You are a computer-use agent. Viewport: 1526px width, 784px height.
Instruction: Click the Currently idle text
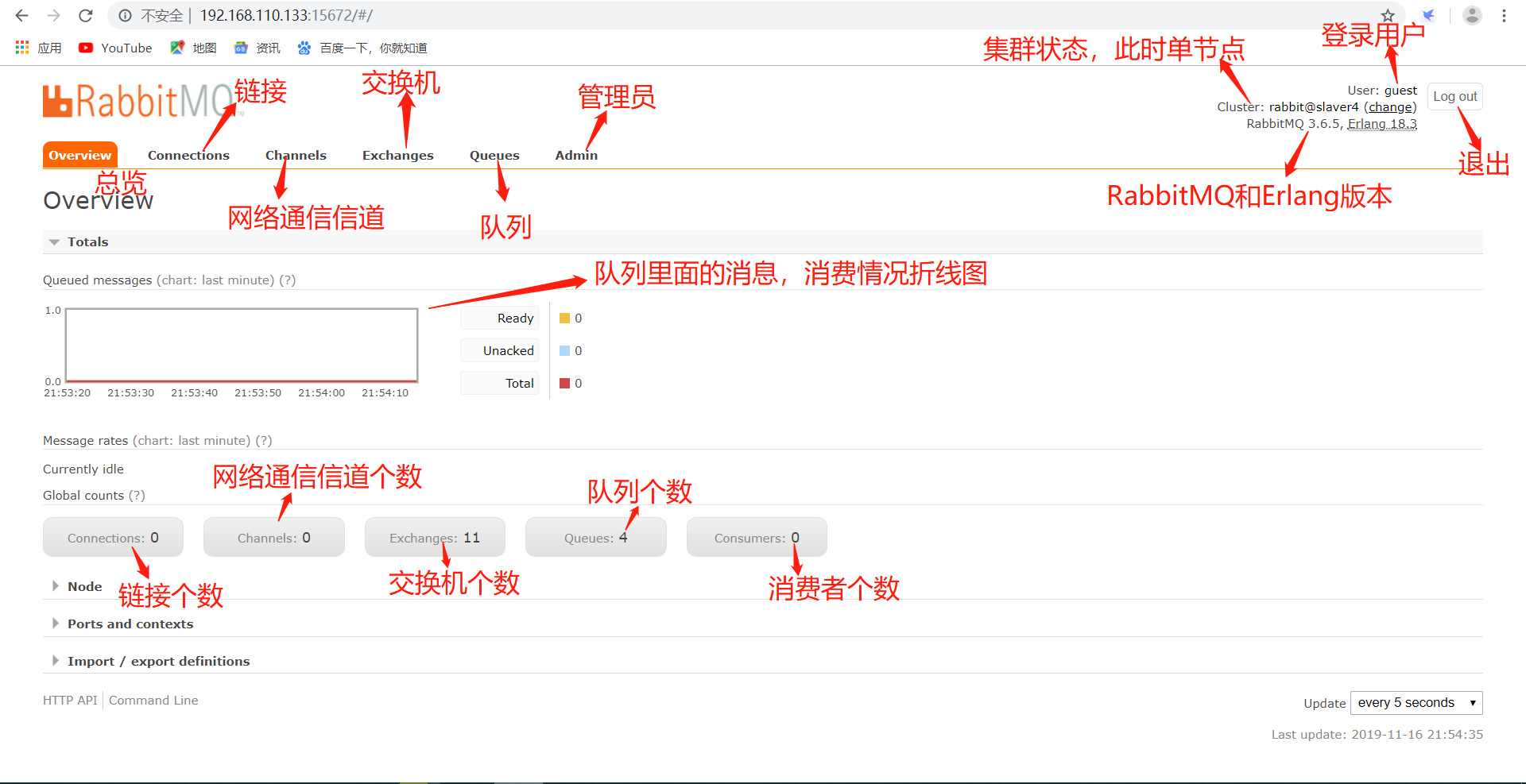[83, 469]
